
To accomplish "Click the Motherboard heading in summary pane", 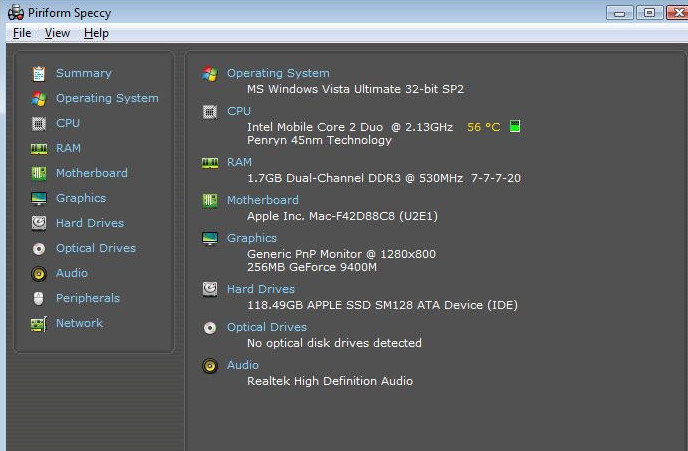I will 262,200.
